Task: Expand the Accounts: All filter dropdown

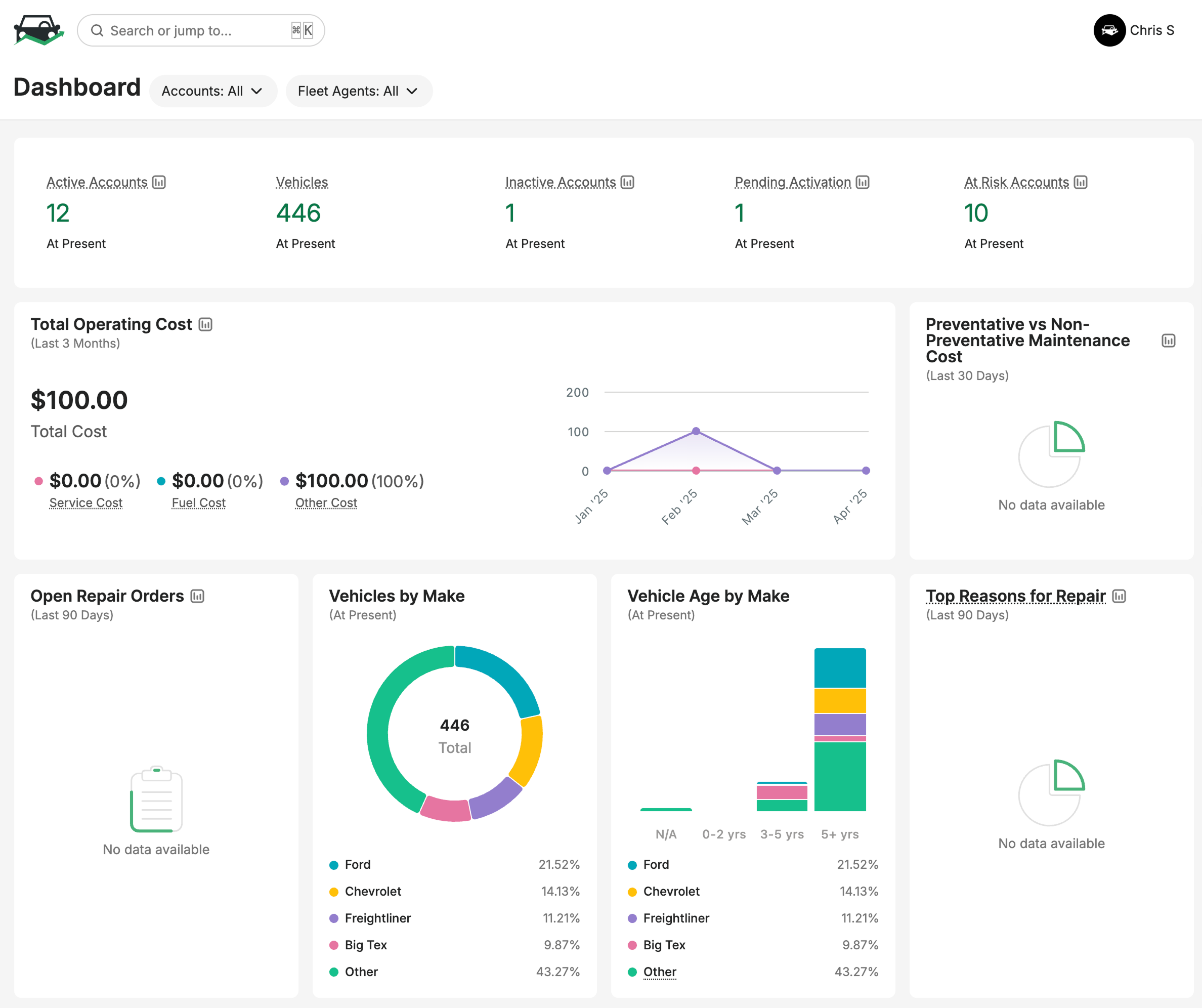Action: 212,91
